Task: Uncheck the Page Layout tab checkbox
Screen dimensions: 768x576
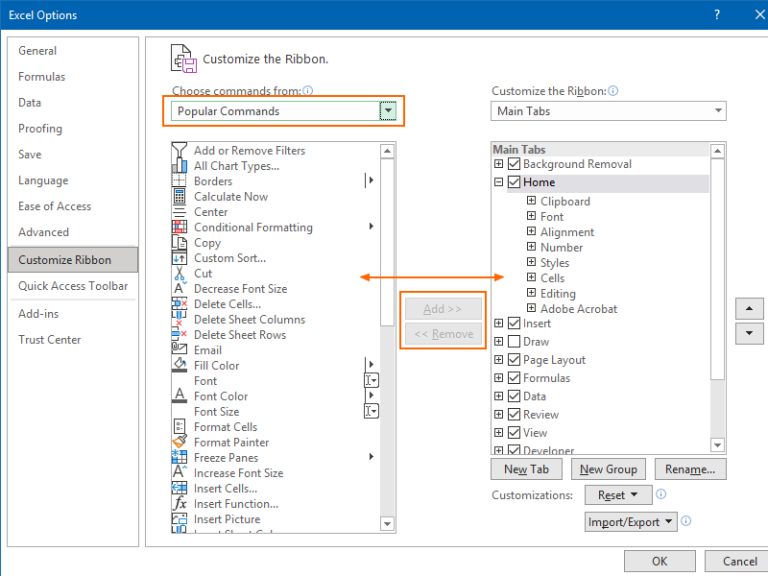Action: (x=514, y=360)
